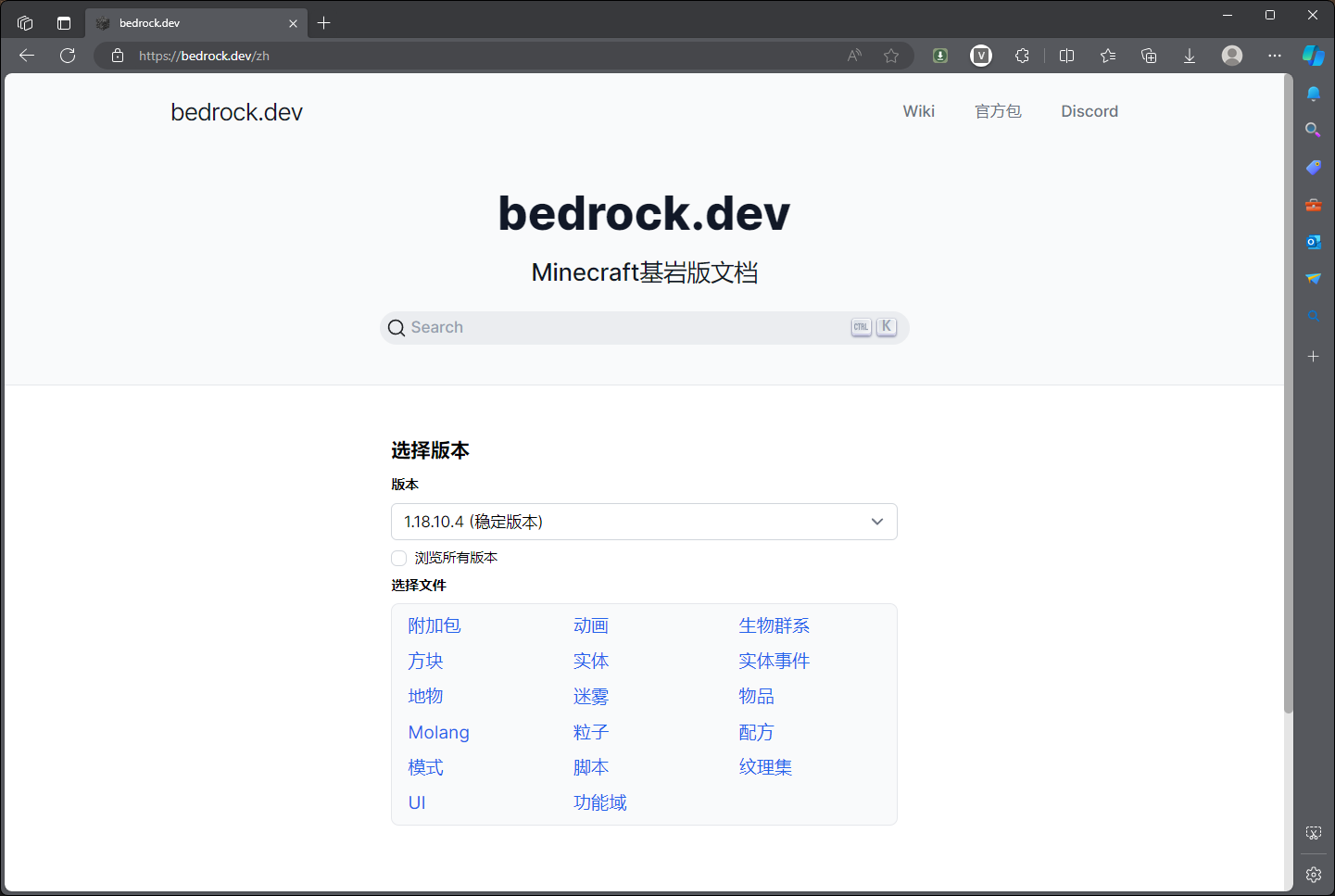The image size is (1335, 896).
Task: Open the 纹理集 documentation link
Action: tap(765, 767)
